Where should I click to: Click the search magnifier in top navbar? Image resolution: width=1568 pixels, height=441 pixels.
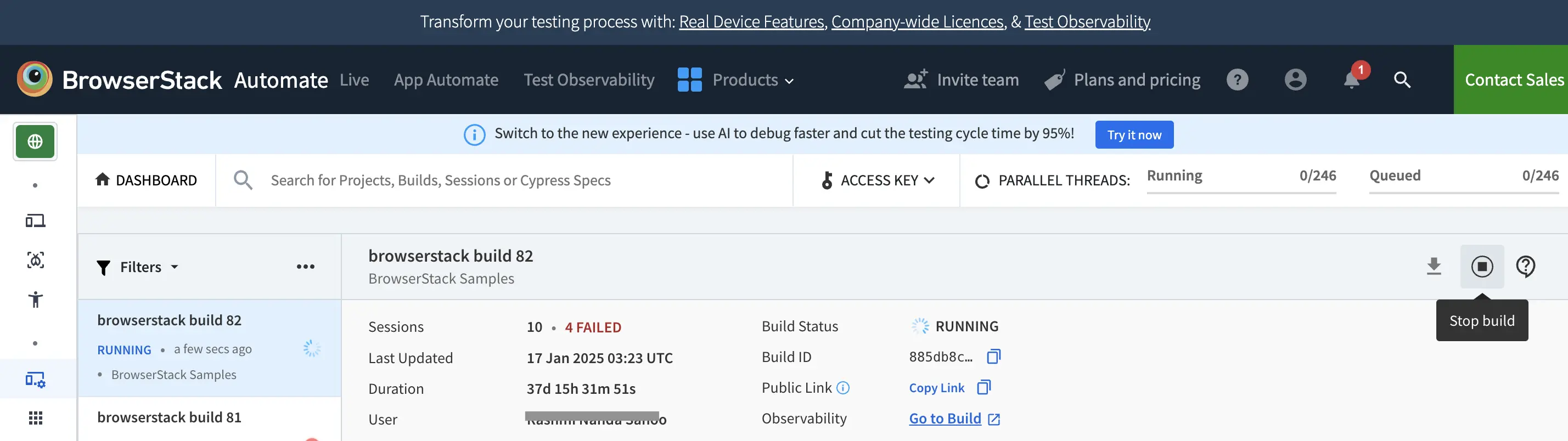click(1402, 80)
